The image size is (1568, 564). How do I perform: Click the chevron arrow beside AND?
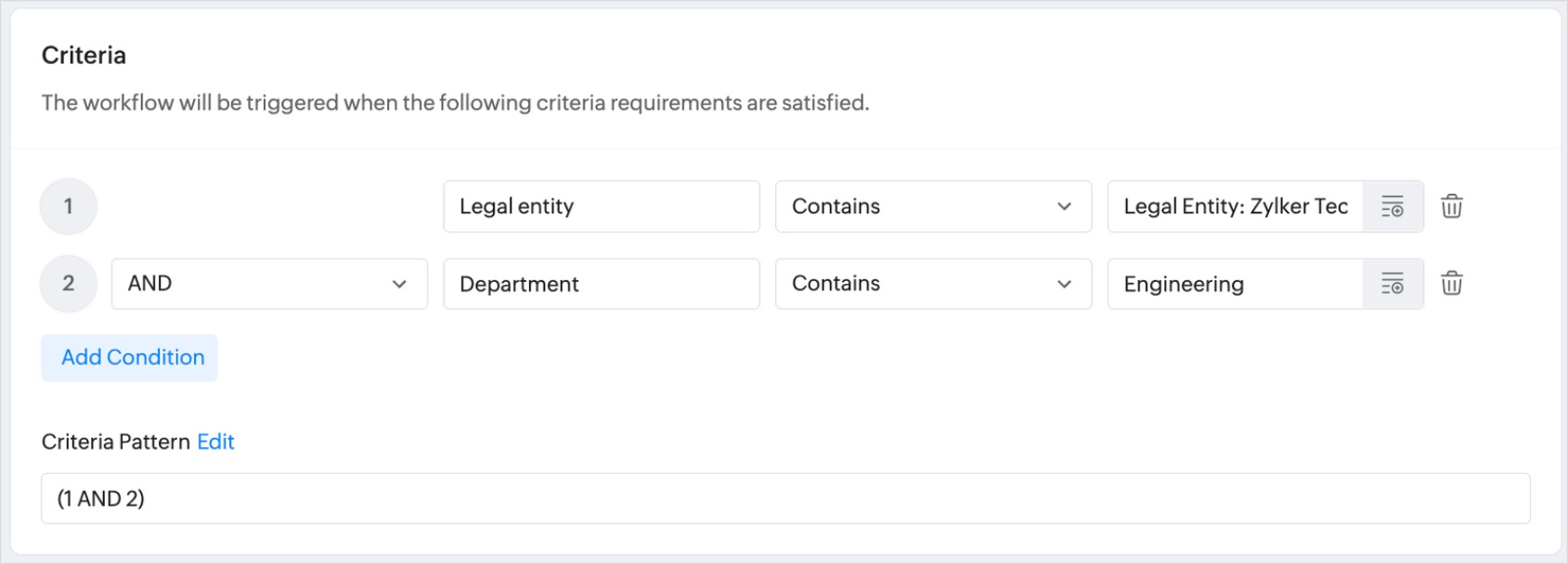[399, 284]
